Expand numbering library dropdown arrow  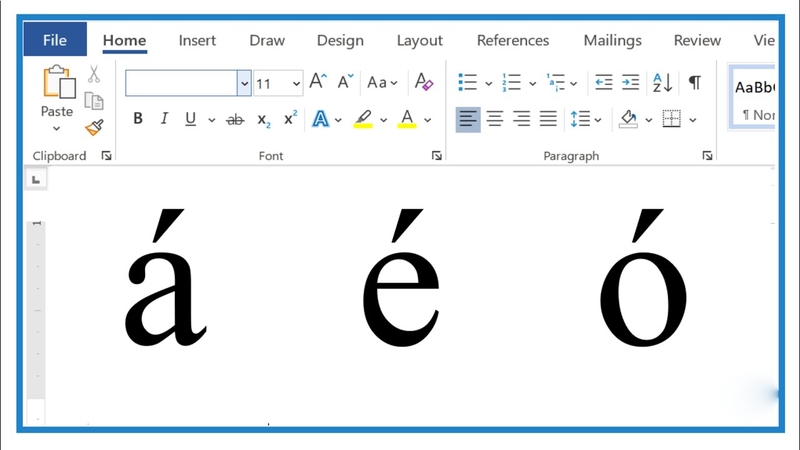[x=532, y=84]
